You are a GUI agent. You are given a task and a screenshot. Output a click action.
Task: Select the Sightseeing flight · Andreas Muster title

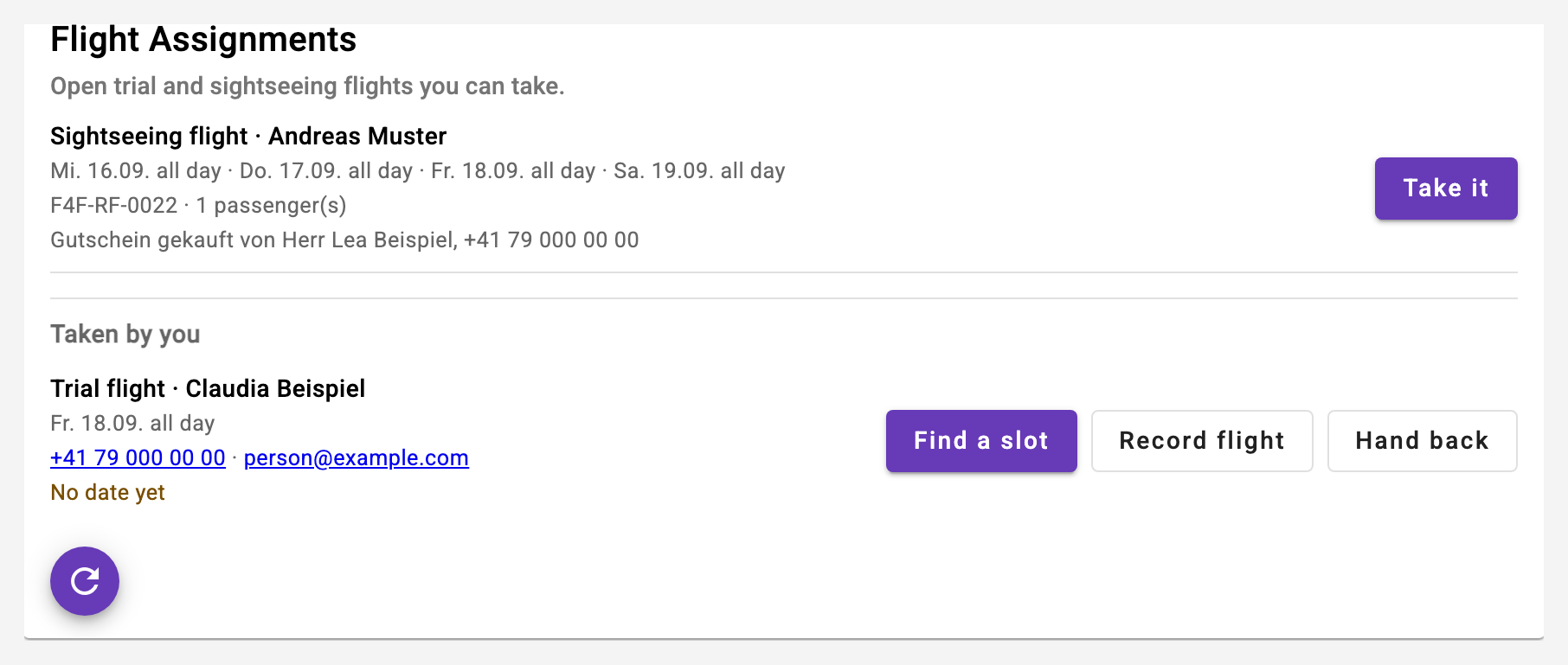click(x=248, y=136)
